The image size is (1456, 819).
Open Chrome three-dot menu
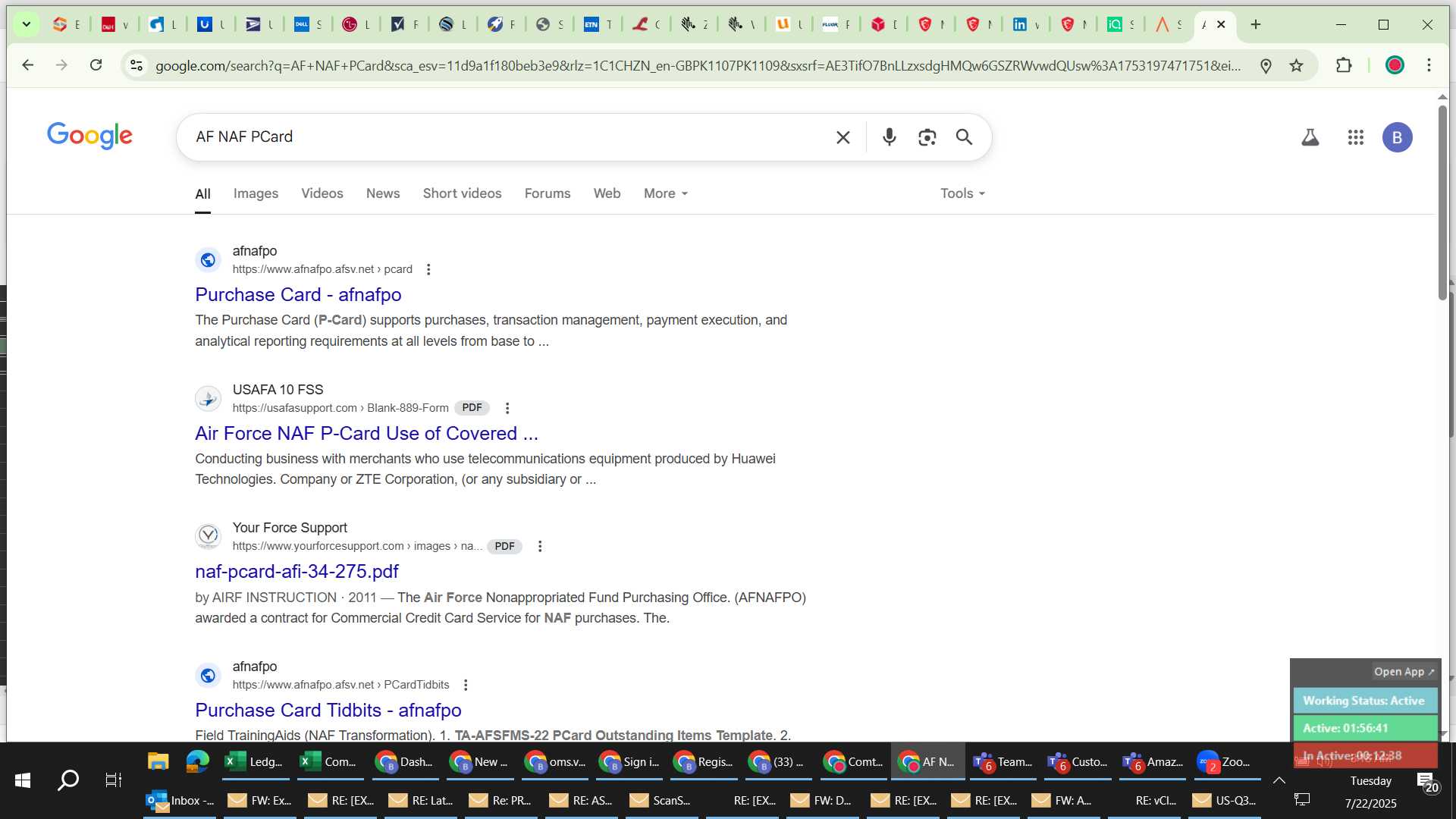tap(1429, 65)
